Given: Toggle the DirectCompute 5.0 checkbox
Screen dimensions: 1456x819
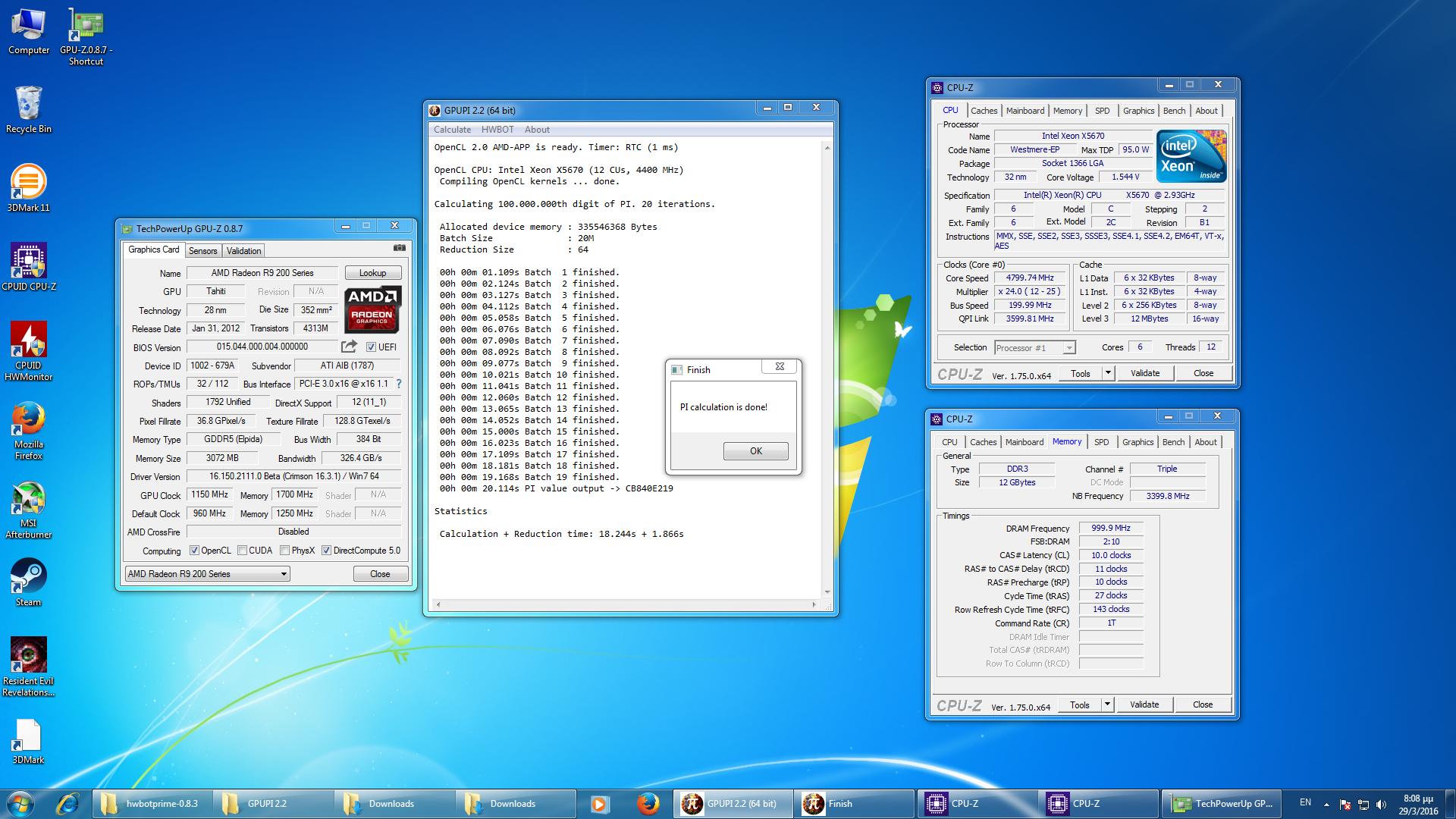Looking at the screenshot, I should [326, 551].
